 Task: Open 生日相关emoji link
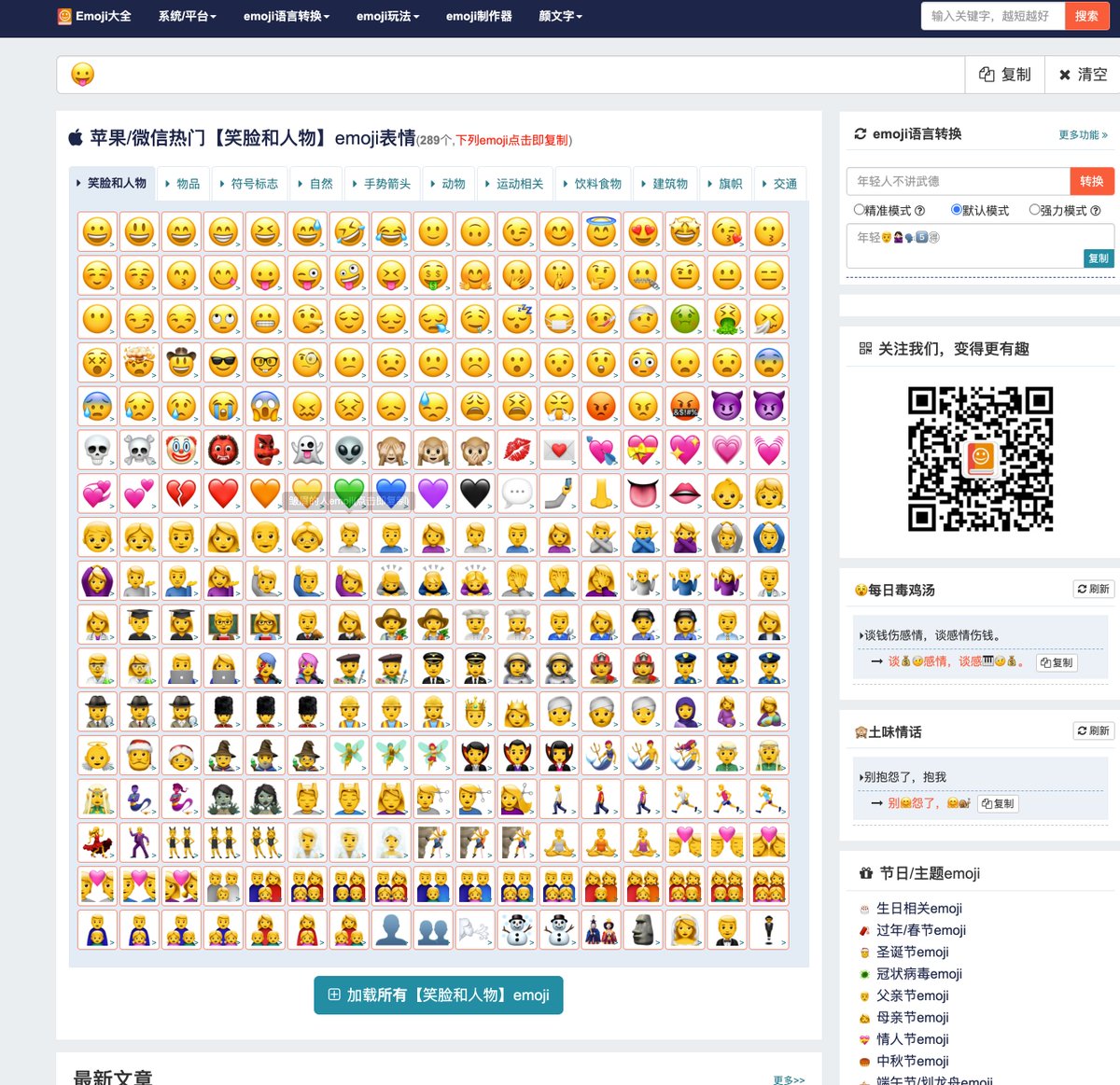(918, 908)
